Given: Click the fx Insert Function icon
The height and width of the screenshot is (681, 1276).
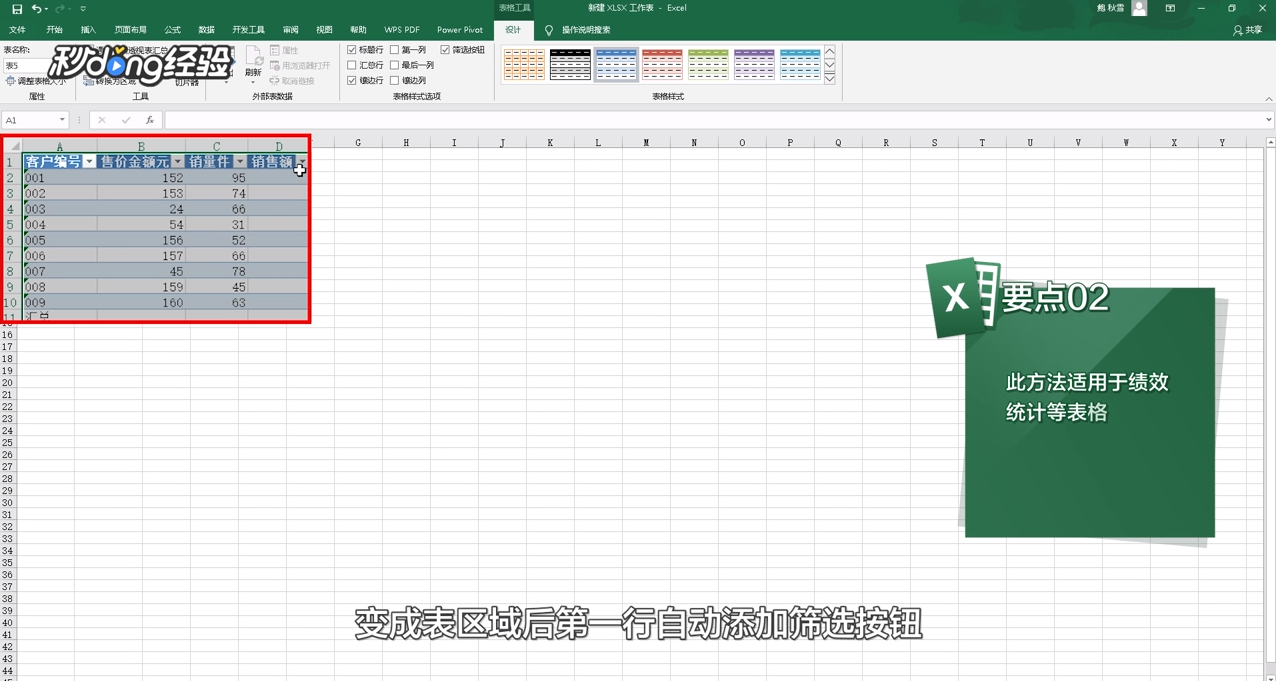Looking at the screenshot, I should point(150,120).
